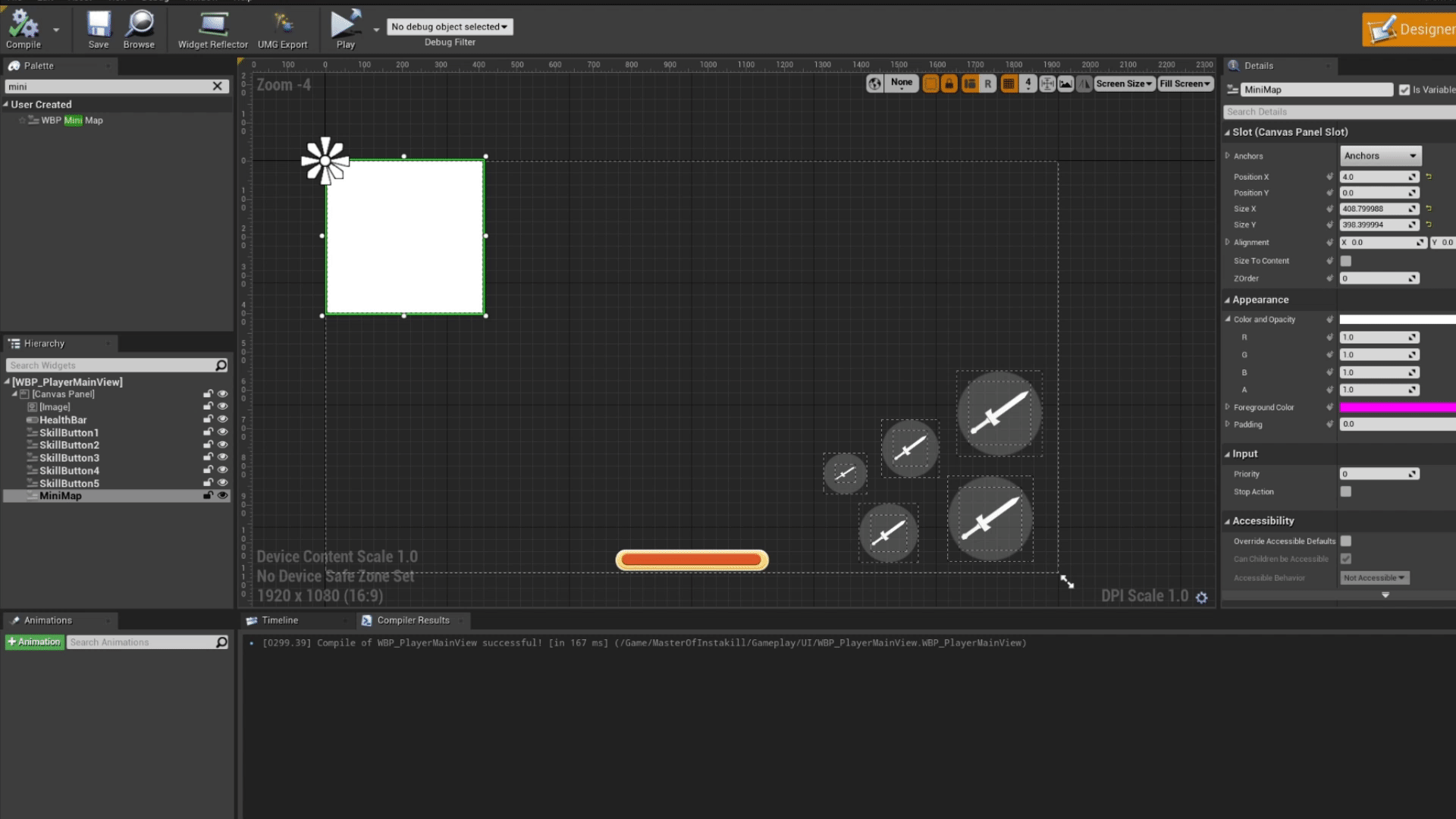Click the Compile blueprint icon
The height and width of the screenshot is (819, 1456).
(x=23, y=25)
